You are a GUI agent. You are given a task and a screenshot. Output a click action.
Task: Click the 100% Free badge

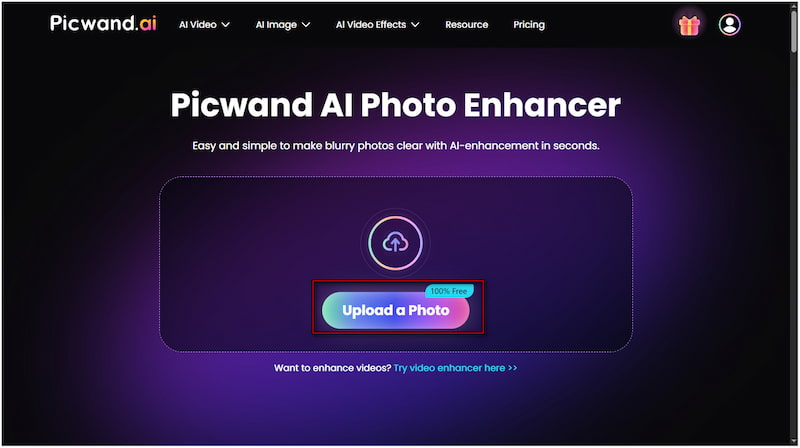pyautogui.click(x=449, y=291)
